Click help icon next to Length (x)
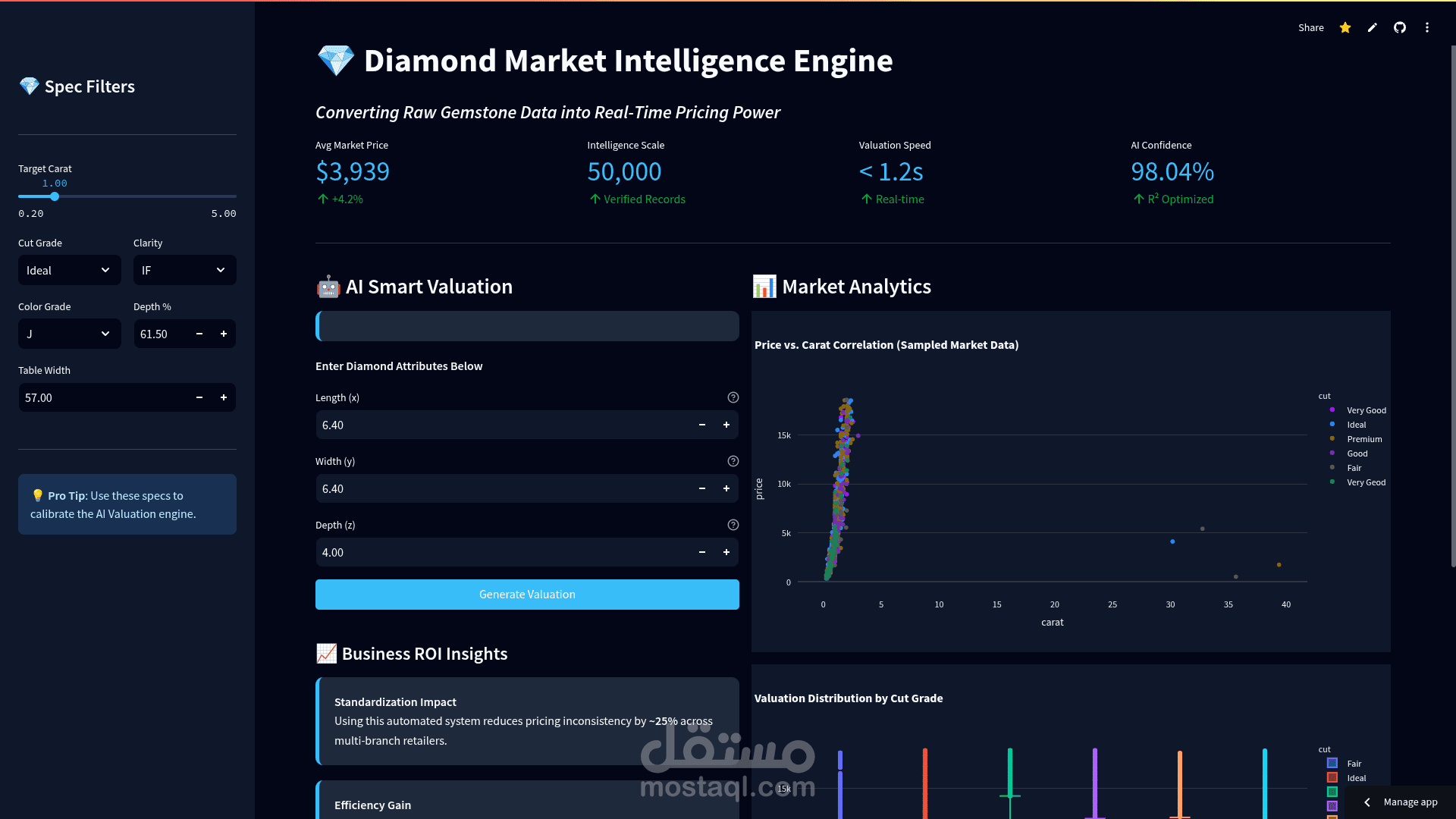The width and height of the screenshot is (1456, 819). coord(733,397)
